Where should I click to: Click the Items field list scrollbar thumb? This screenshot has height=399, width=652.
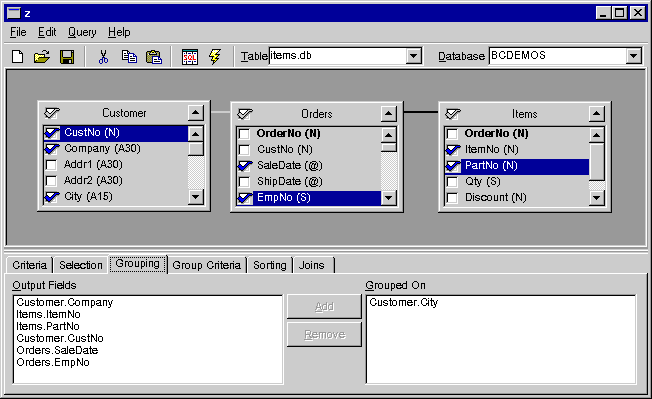tap(596, 162)
